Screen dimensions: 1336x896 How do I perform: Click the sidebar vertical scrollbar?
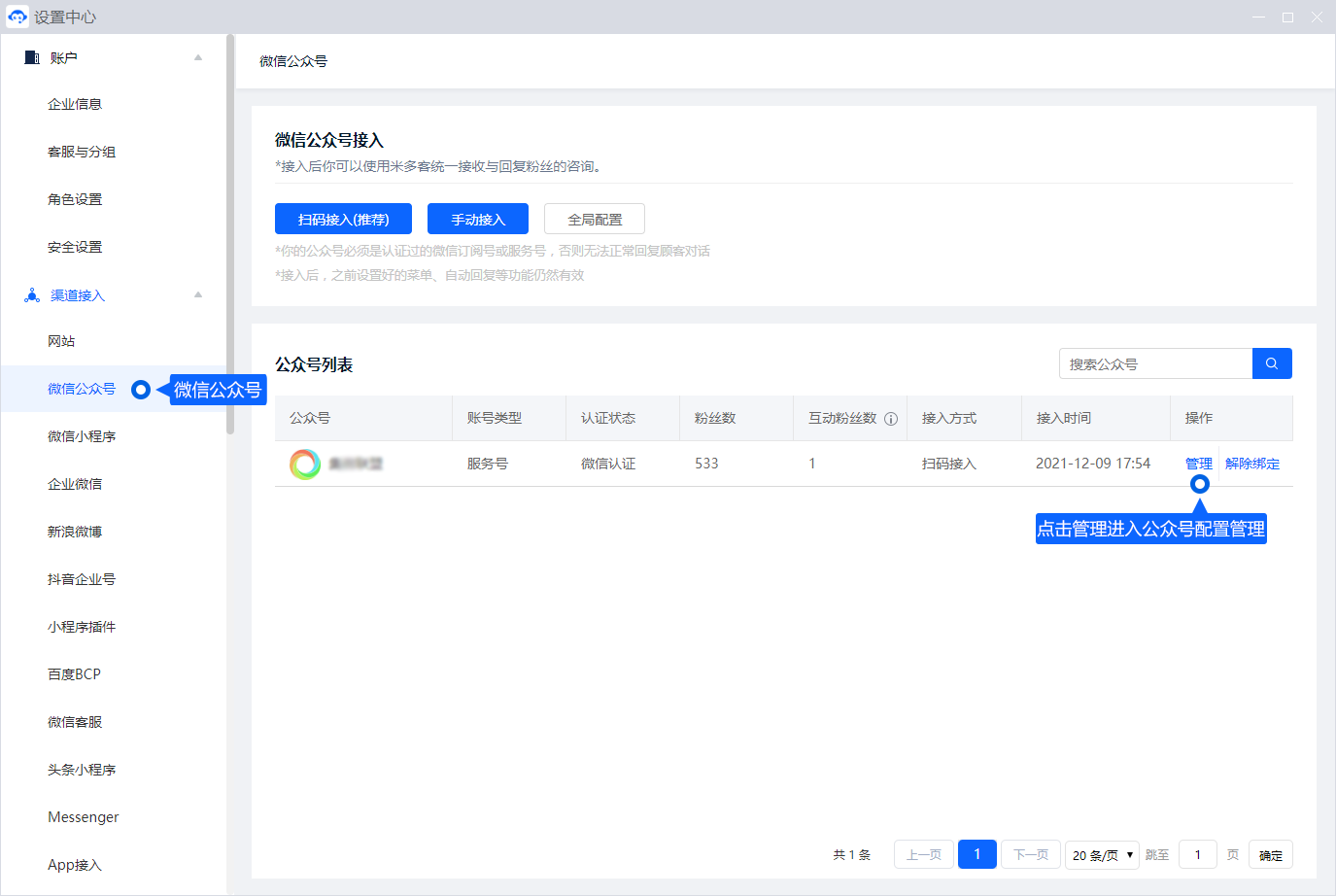[x=230, y=233]
